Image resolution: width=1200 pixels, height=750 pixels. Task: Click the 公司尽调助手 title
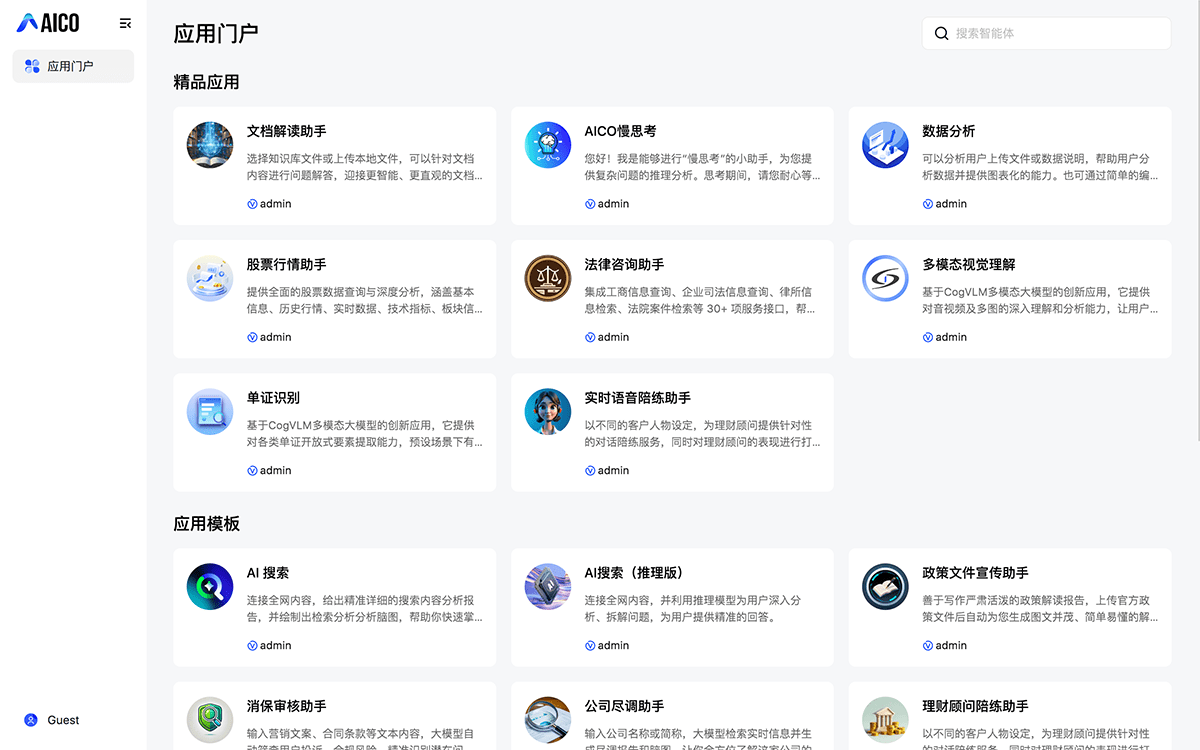(624, 706)
